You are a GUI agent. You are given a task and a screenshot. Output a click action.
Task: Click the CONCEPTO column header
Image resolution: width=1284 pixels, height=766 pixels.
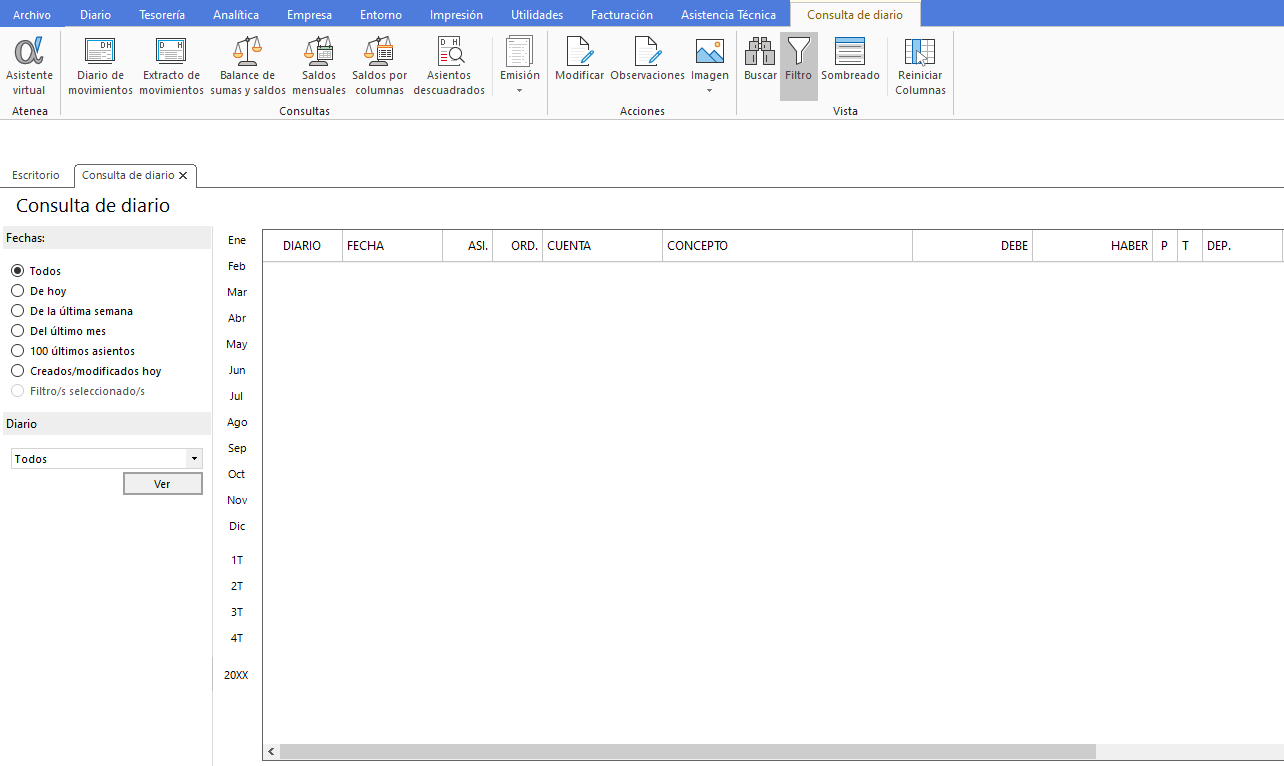(x=788, y=246)
